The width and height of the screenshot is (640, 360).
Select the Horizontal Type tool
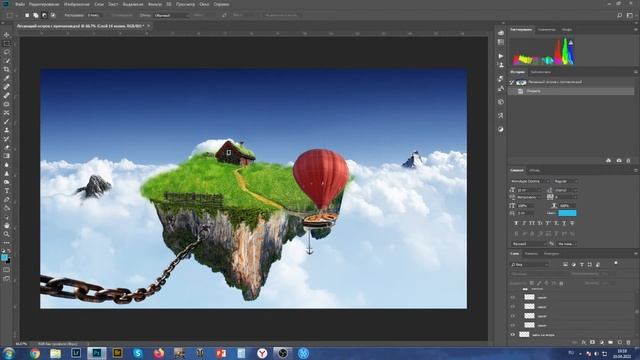7,191
